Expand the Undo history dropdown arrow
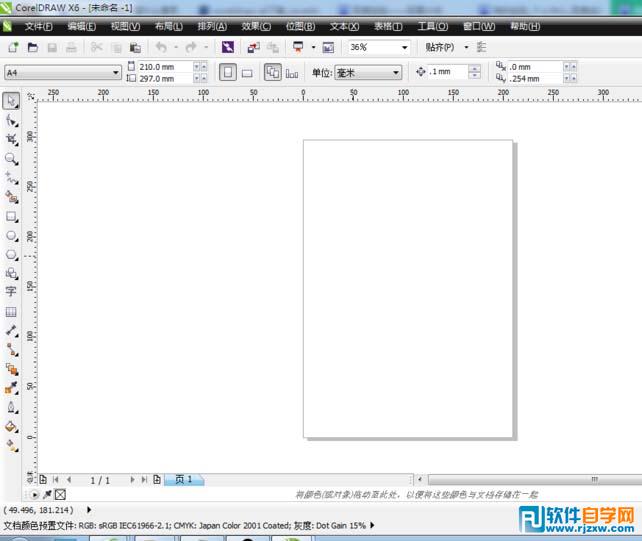 click(176, 48)
